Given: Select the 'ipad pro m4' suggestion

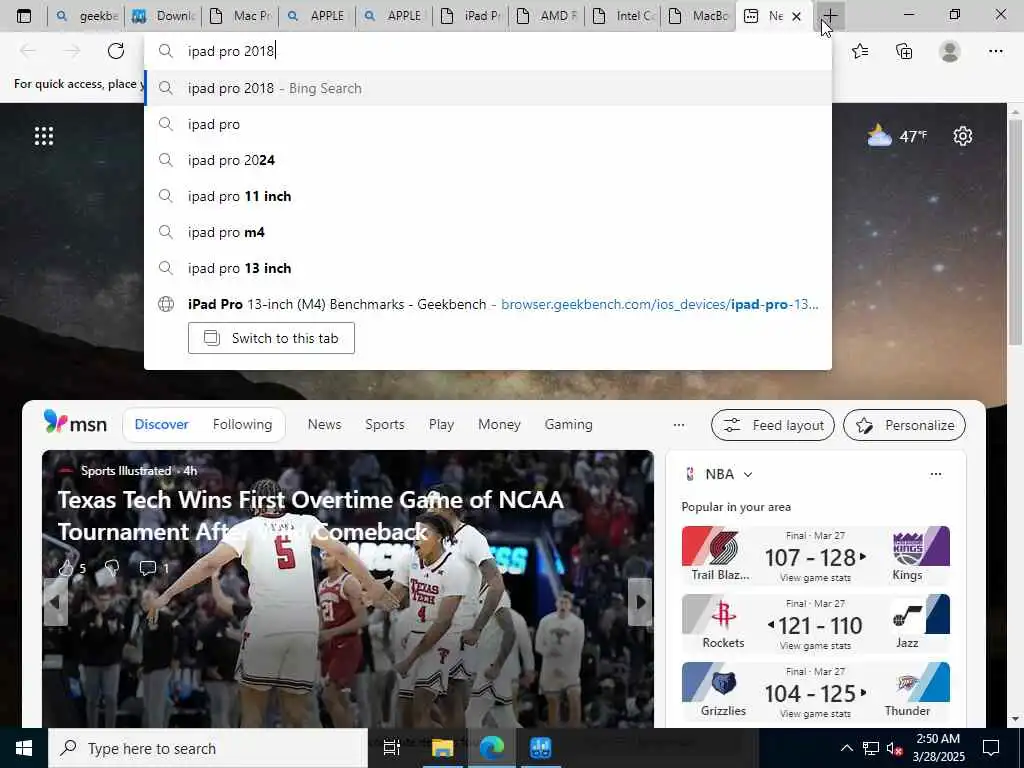Looking at the screenshot, I should point(488,232).
